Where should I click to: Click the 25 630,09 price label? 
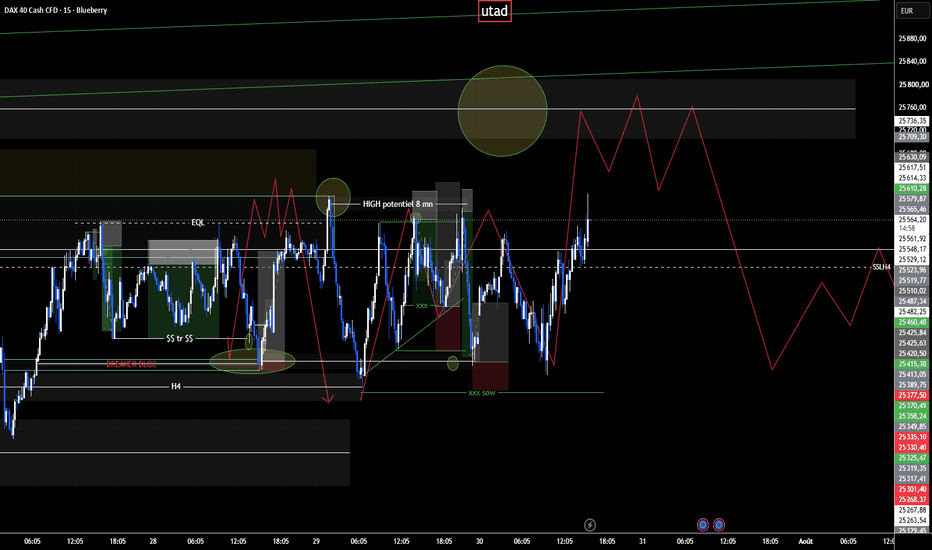(x=912, y=157)
